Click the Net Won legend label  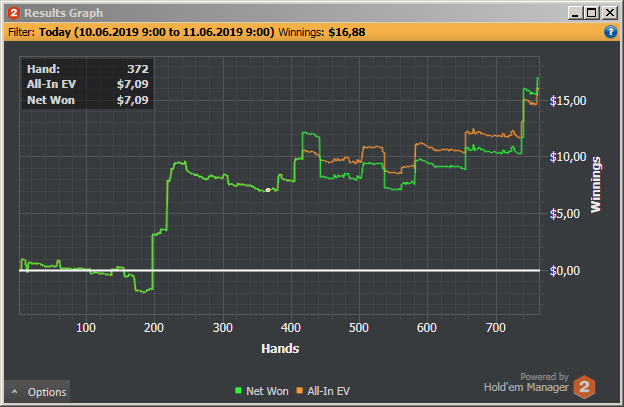[267, 391]
